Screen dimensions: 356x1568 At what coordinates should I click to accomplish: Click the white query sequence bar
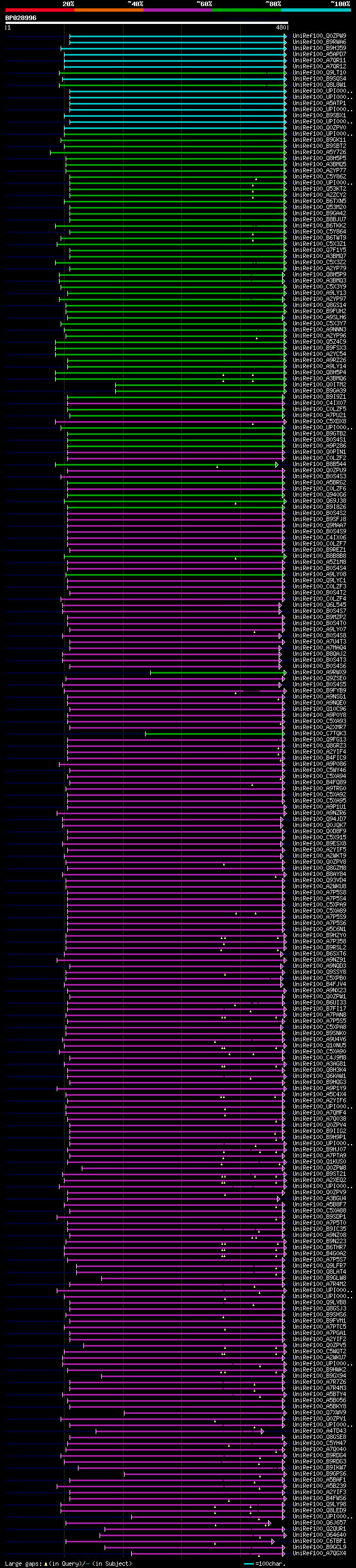click(x=147, y=23)
